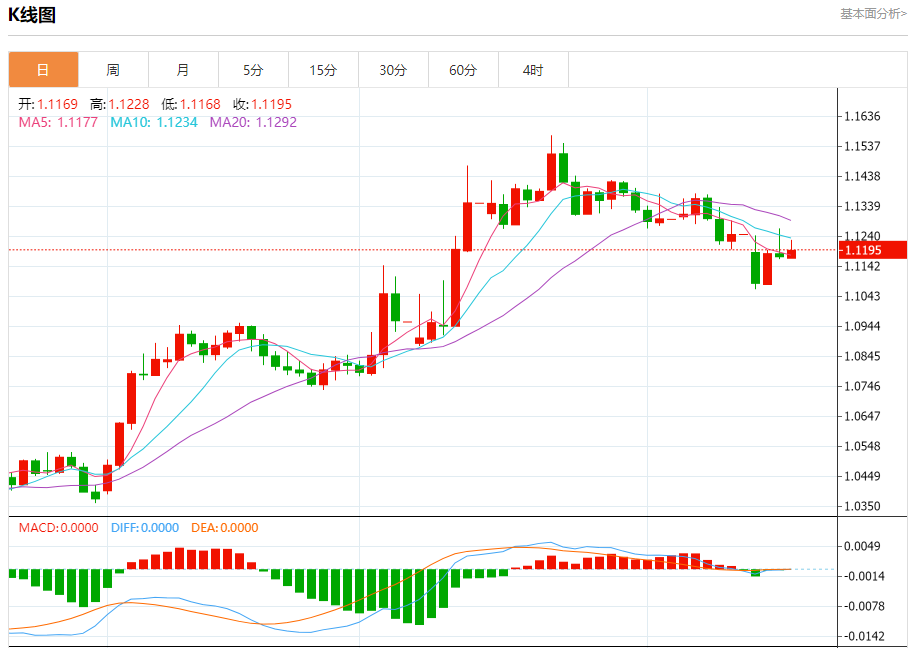Click the 1.1043 price axis label

(x=862, y=296)
